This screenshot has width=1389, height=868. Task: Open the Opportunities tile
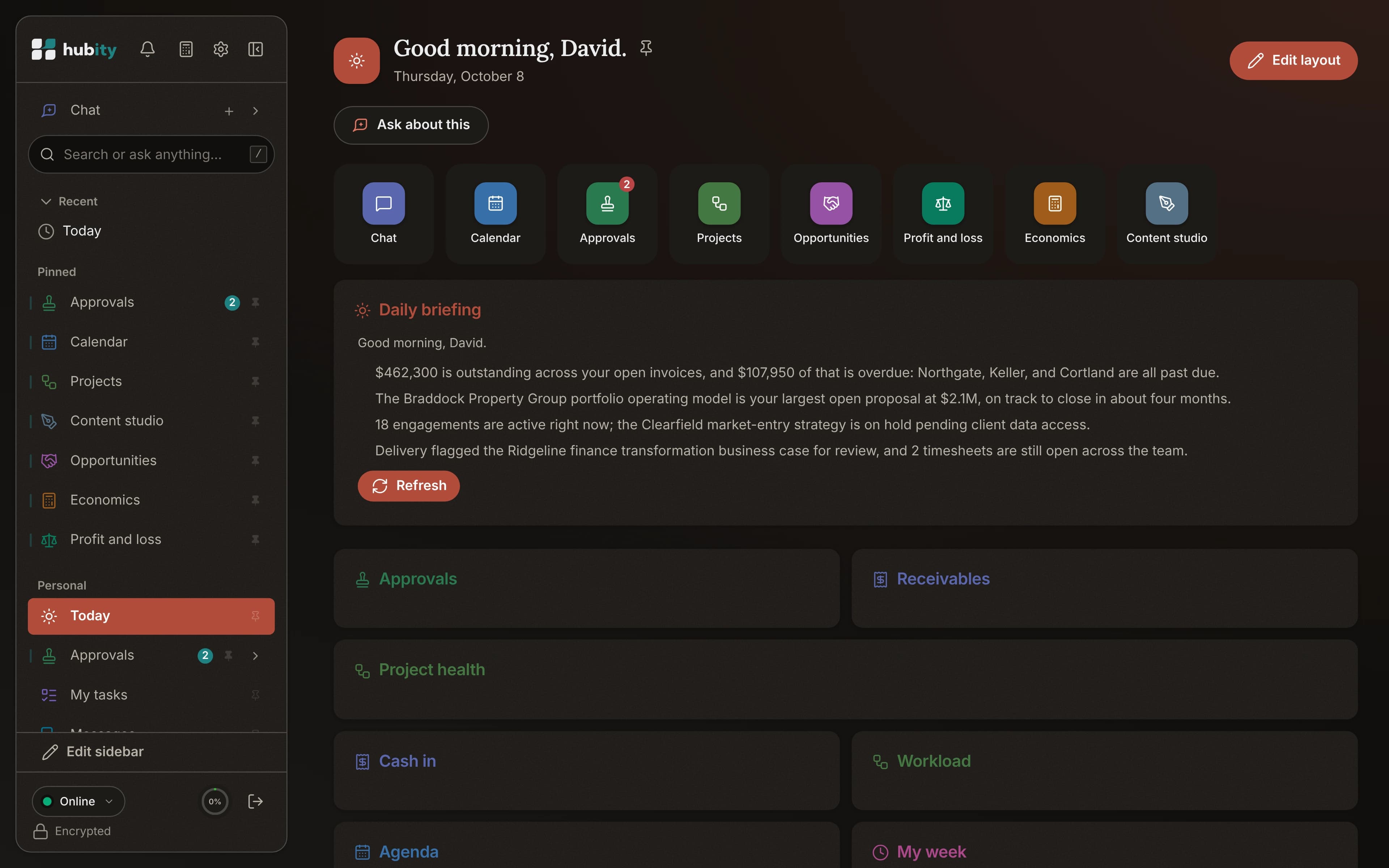click(x=831, y=213)
